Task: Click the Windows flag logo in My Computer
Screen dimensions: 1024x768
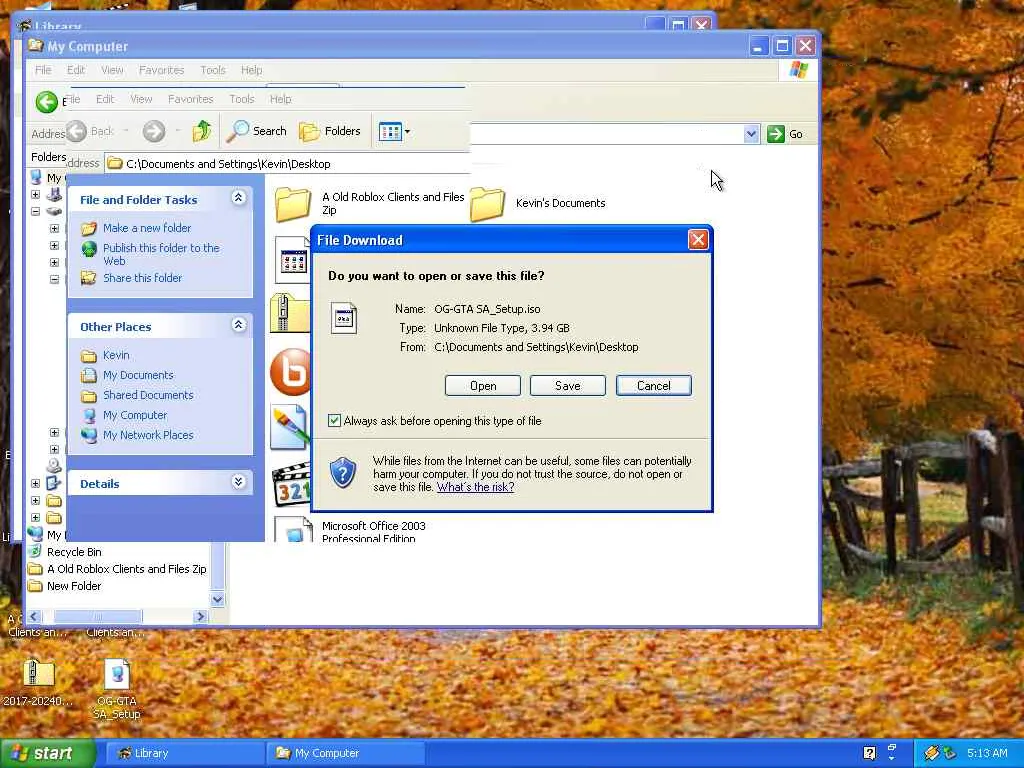Action: point(797,70)
